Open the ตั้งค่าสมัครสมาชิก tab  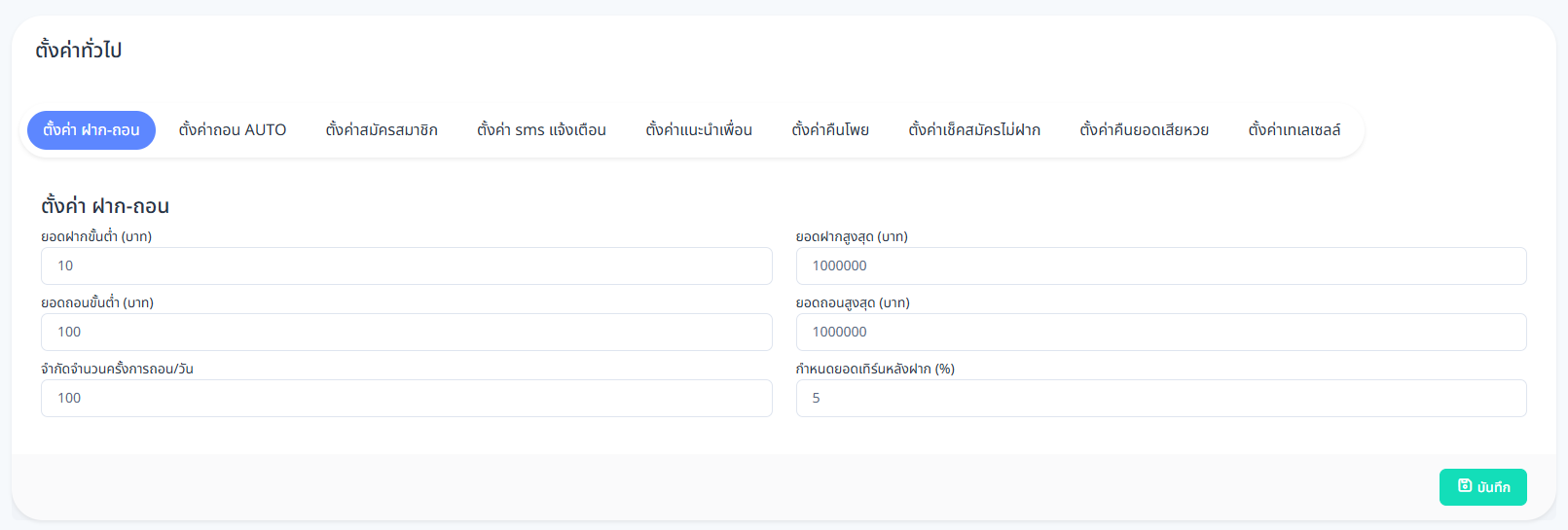tap(382, 130)
